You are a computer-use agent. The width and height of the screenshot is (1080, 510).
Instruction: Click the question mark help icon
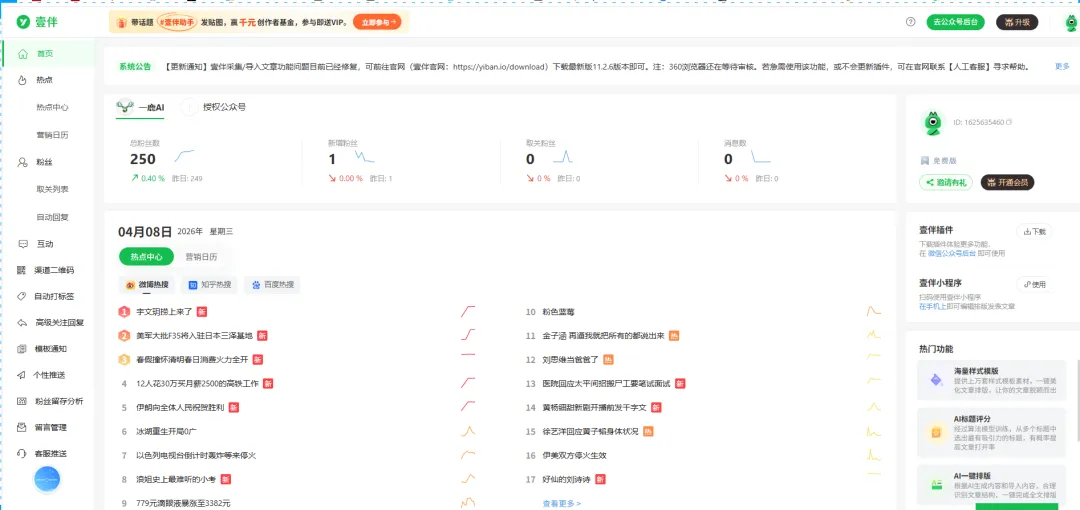[x=911, y=22]
